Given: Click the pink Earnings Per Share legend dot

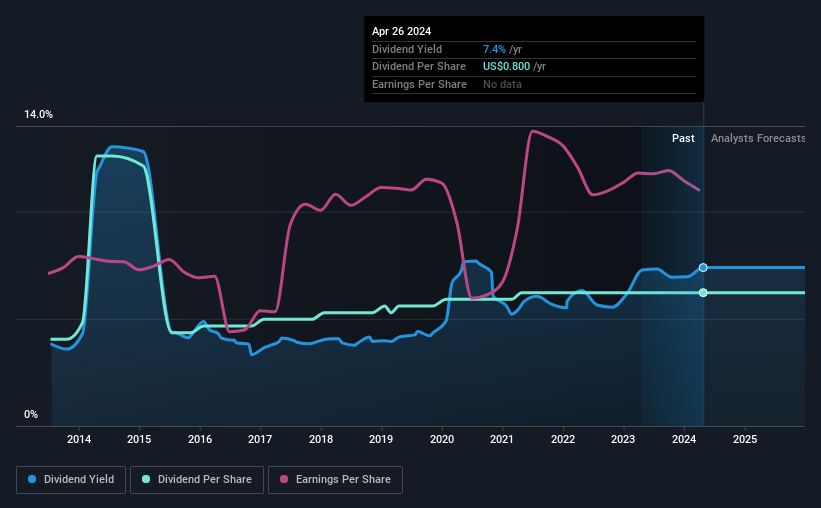Looking at the screenshot, I should [x=284, y=479].
